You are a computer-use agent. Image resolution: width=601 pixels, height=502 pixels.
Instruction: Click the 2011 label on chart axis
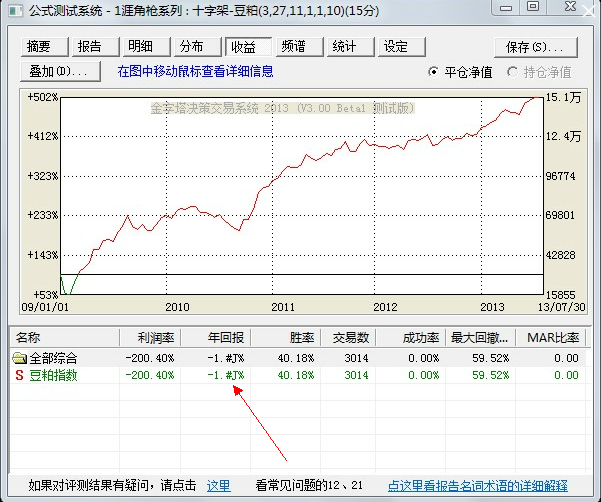[283, 307]
